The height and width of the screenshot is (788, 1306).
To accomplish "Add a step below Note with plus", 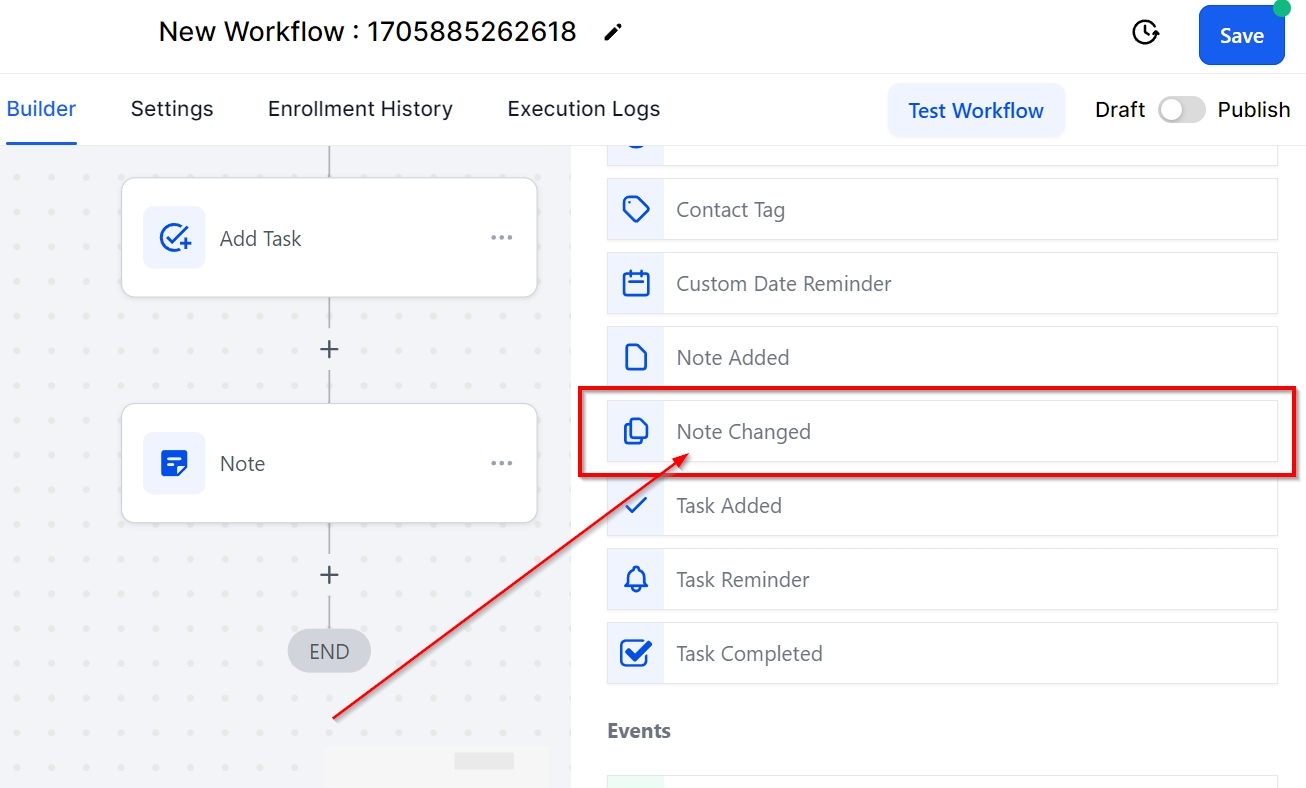I will pyautogui.click(x=329, y=575).
